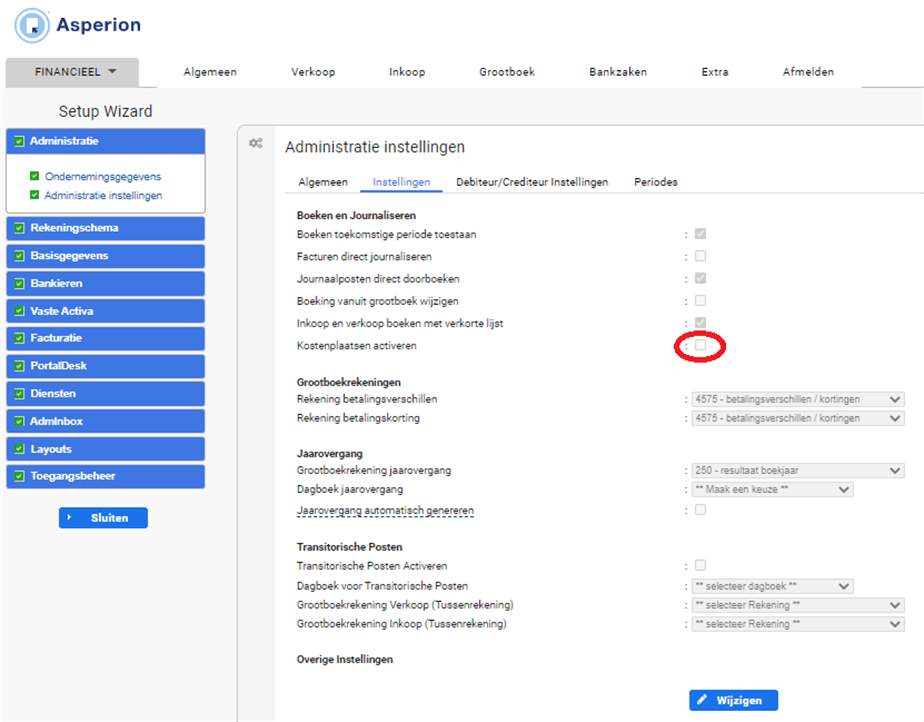
Task: Open Grootboekrekening Inkoop Tussenrekening dropdown
Action: coord(798,624)
